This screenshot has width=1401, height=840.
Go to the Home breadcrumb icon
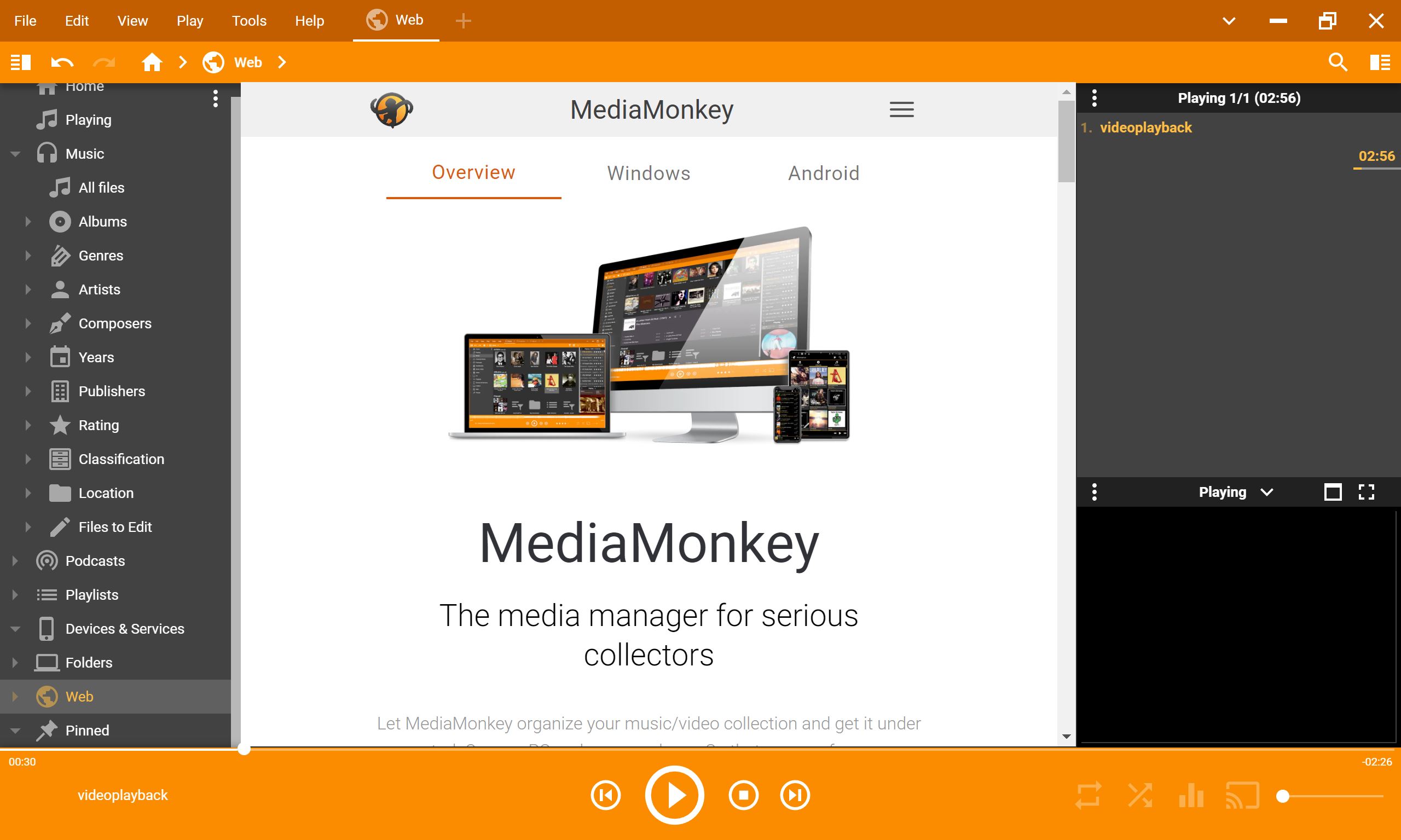tap(152, 62)
